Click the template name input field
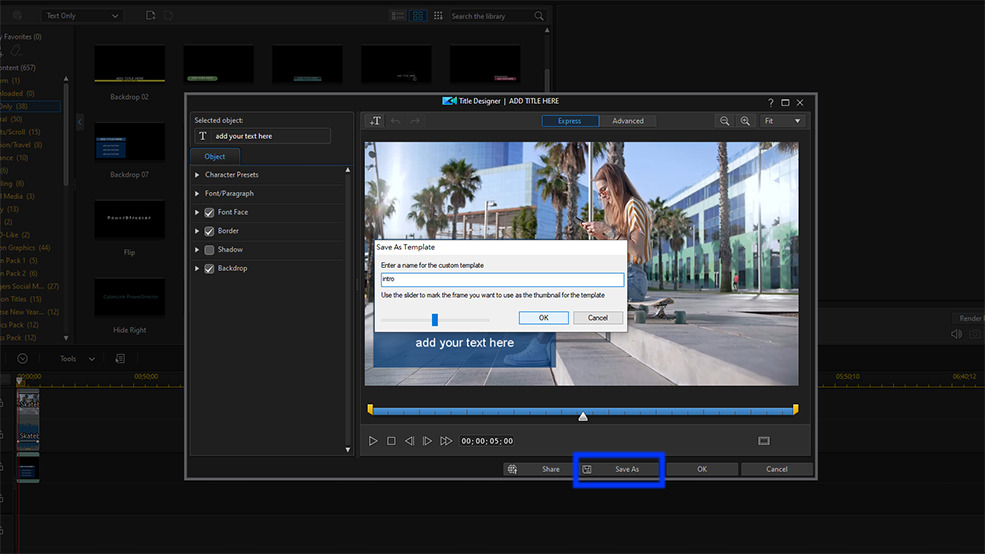The width and height of the screenshot is (985, 554). (x=502, y=280)
